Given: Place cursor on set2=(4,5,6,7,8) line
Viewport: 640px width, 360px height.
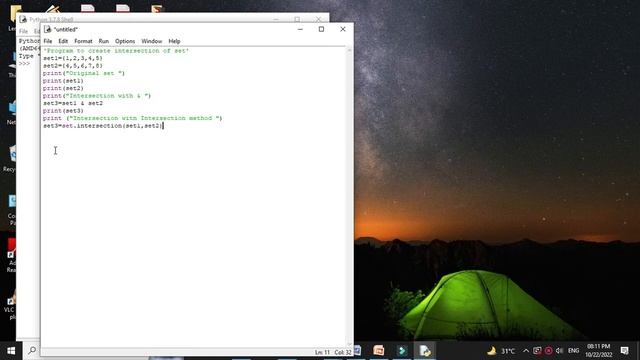Looking at the screenshot, I should [x=73, y=66].
